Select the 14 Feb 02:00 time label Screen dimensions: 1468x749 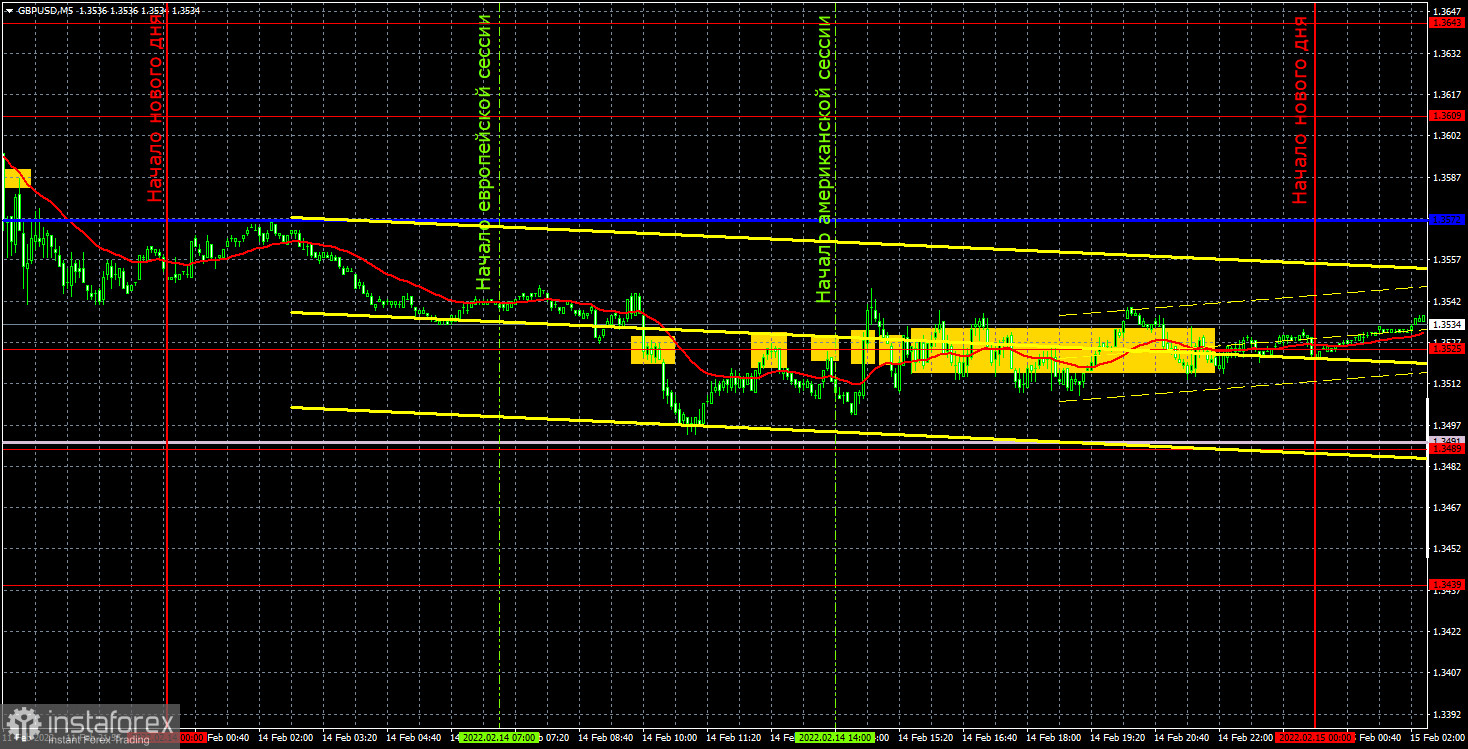pos(285,738)
